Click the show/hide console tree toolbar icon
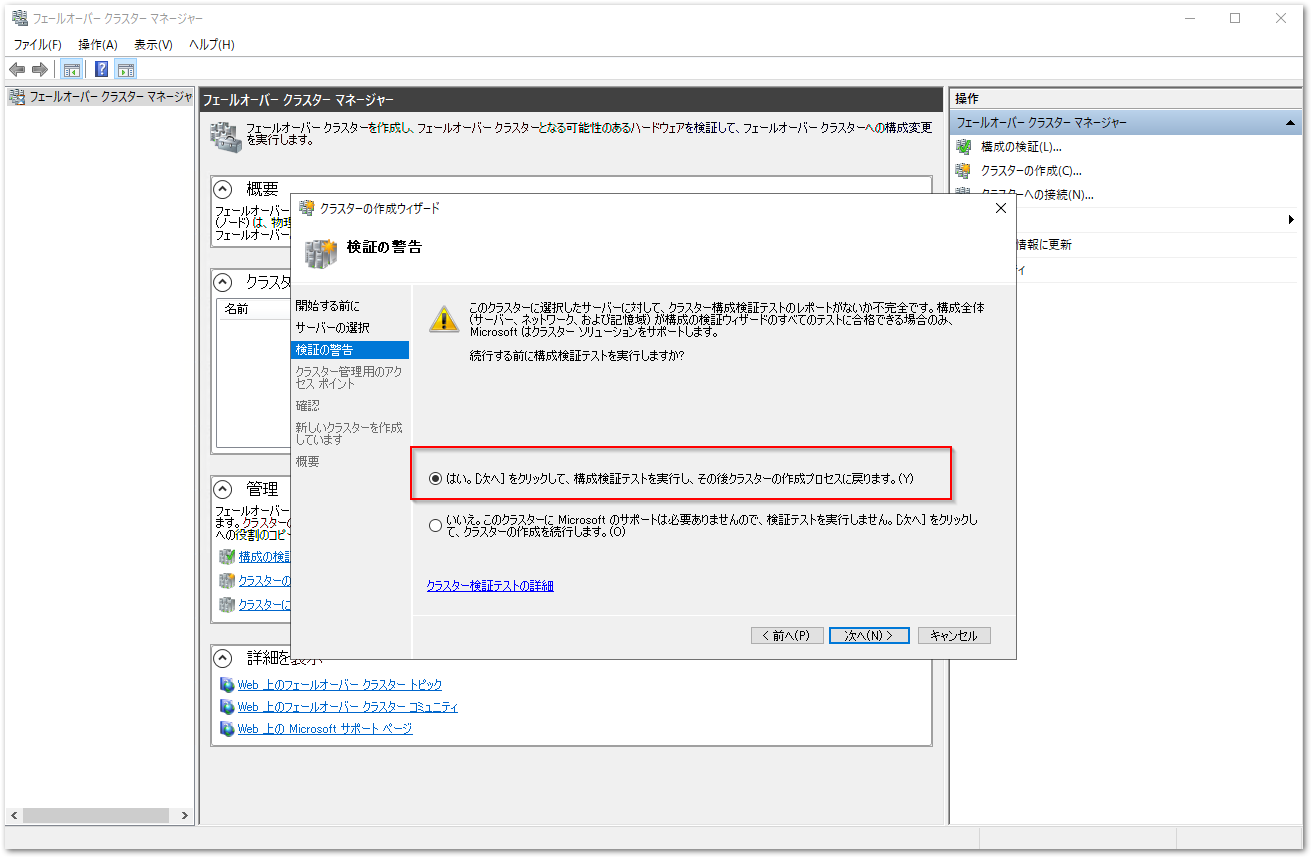Viewport: 1312px width, 858px height. click(71, 68)
